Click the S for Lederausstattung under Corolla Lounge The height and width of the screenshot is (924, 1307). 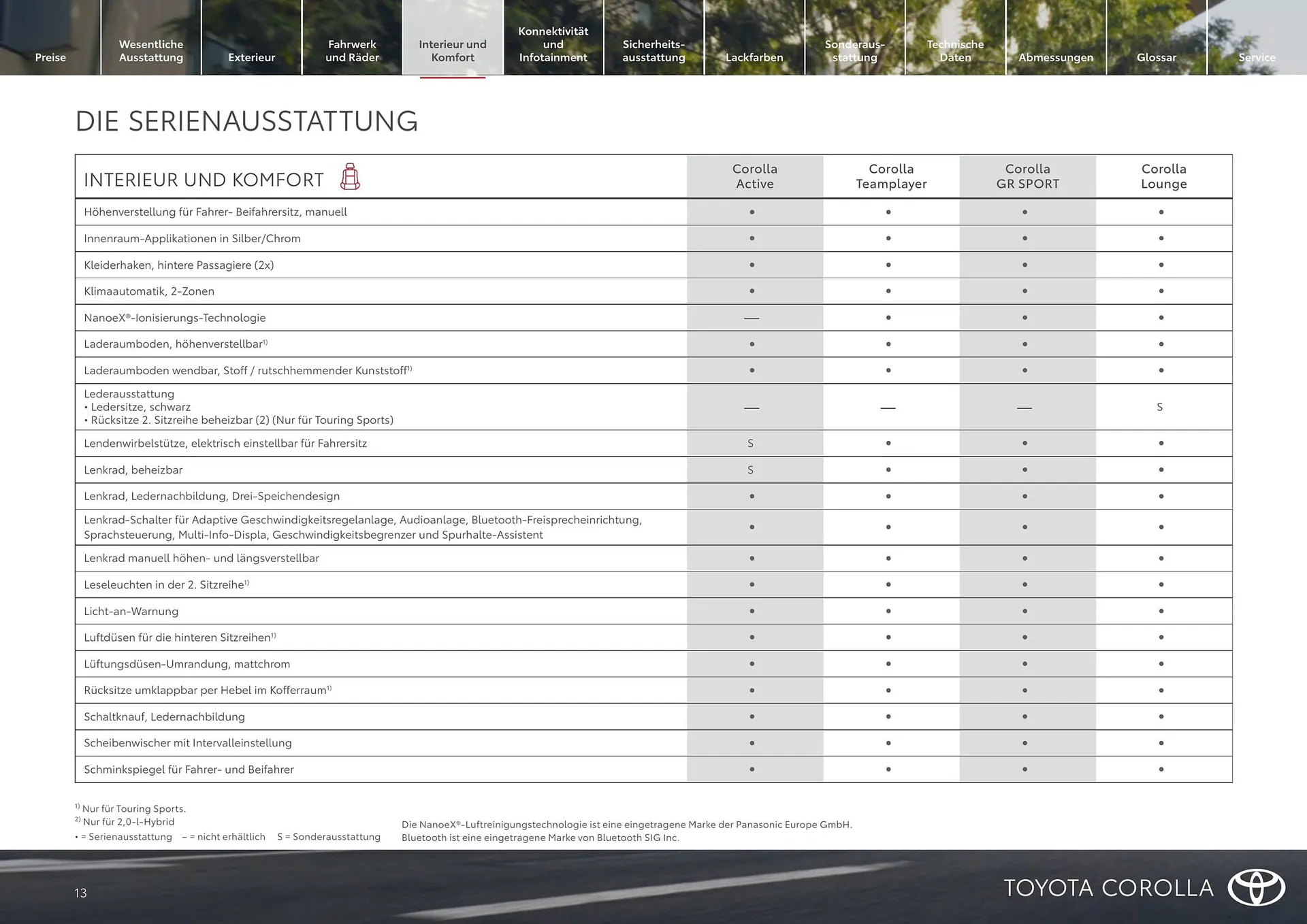[x=1160, y=406]
